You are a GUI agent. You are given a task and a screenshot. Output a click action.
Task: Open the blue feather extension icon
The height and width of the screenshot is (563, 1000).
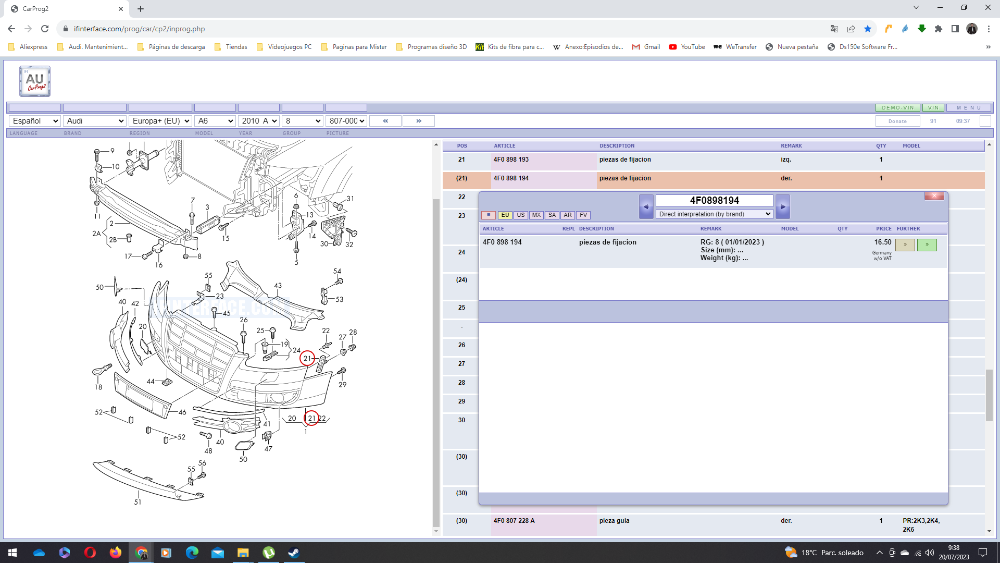coord(905,29)
